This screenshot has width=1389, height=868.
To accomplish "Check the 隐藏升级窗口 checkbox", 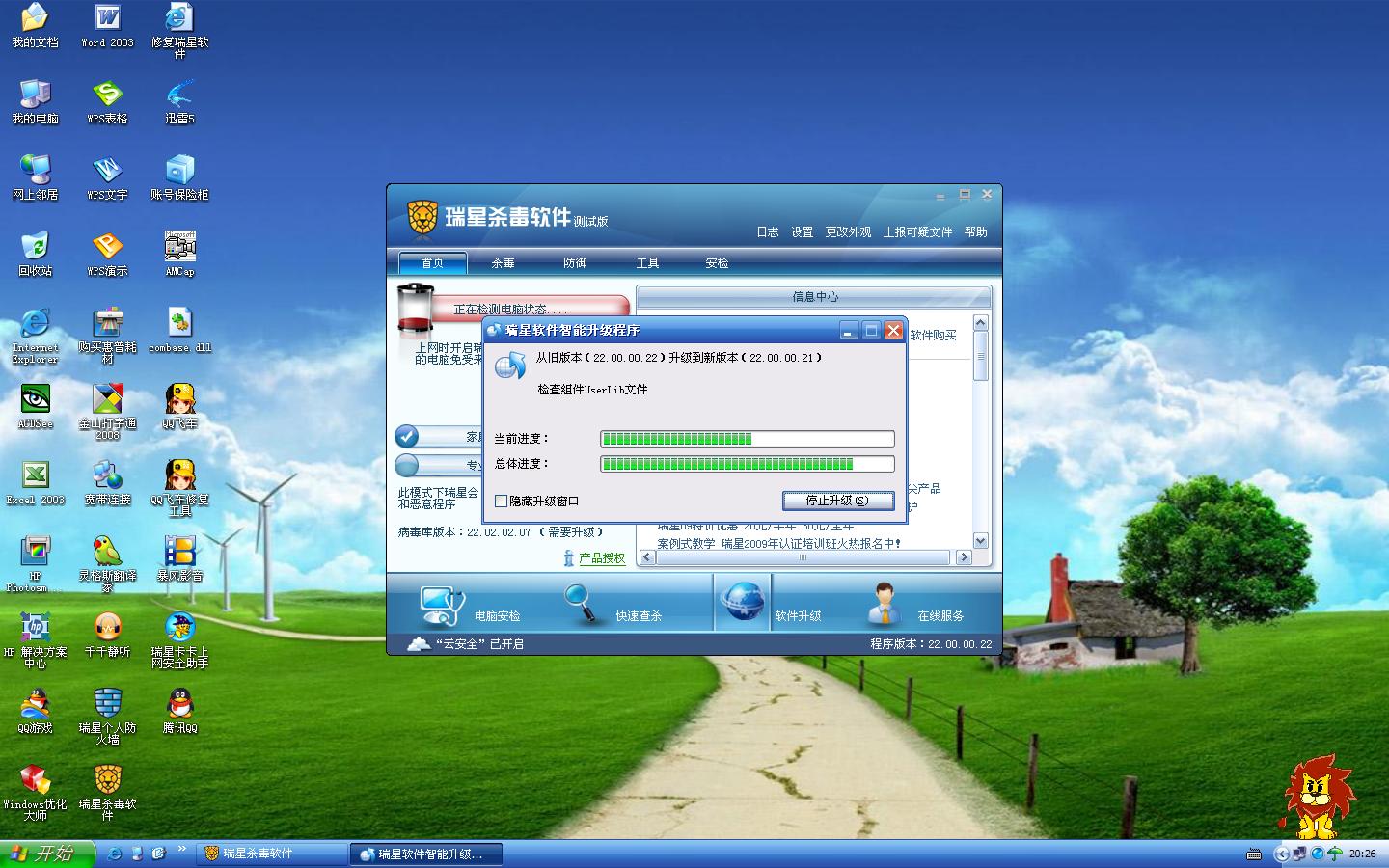I will pos(501,502).
